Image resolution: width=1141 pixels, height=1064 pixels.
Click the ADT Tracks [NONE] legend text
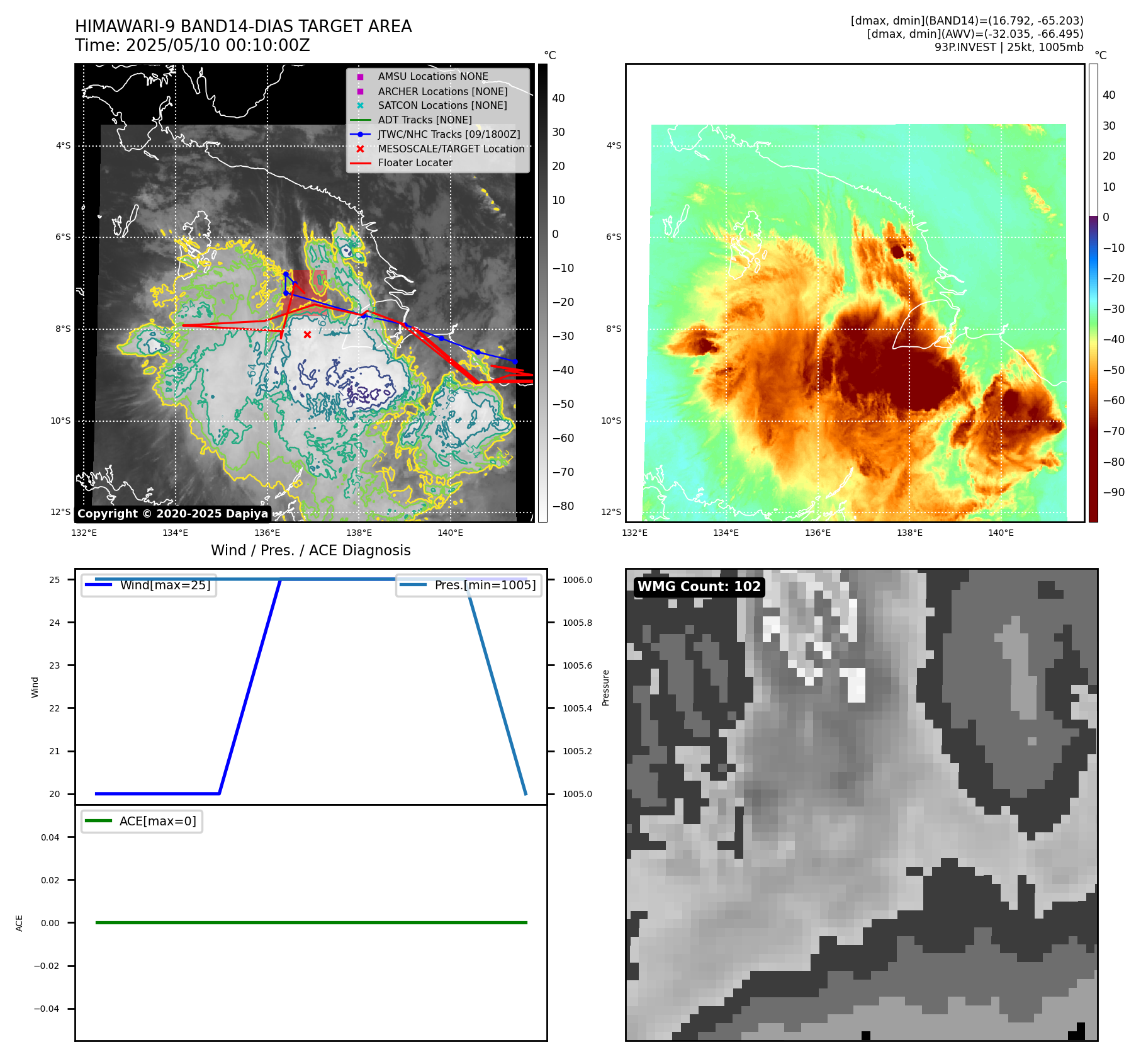(425, 120)
